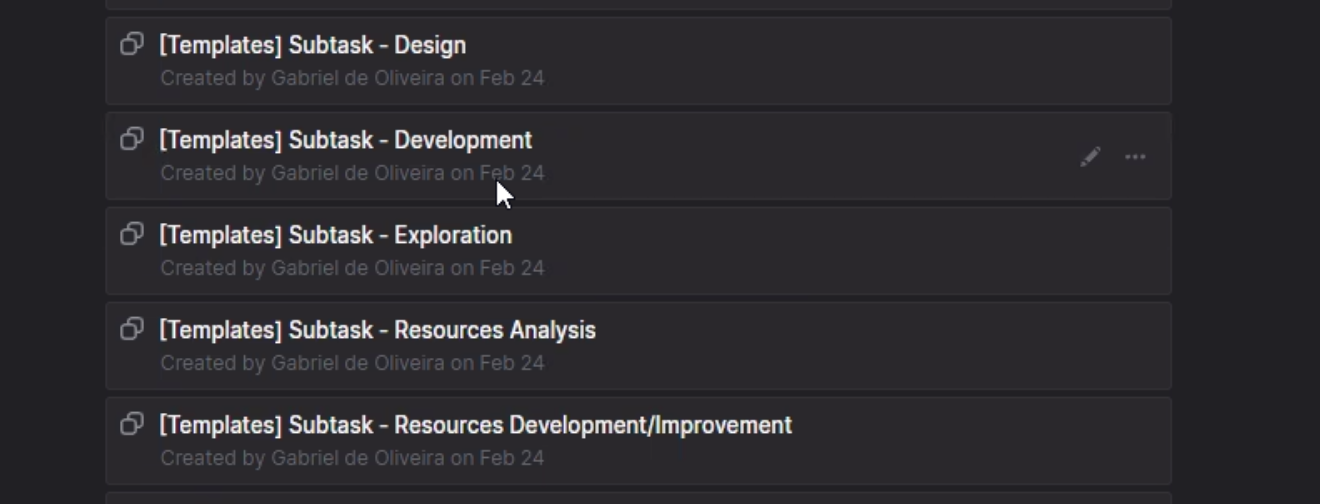Screen dimensions: 1320x504
Task: Open more options for Subtask - Development
Action: 1135,157
